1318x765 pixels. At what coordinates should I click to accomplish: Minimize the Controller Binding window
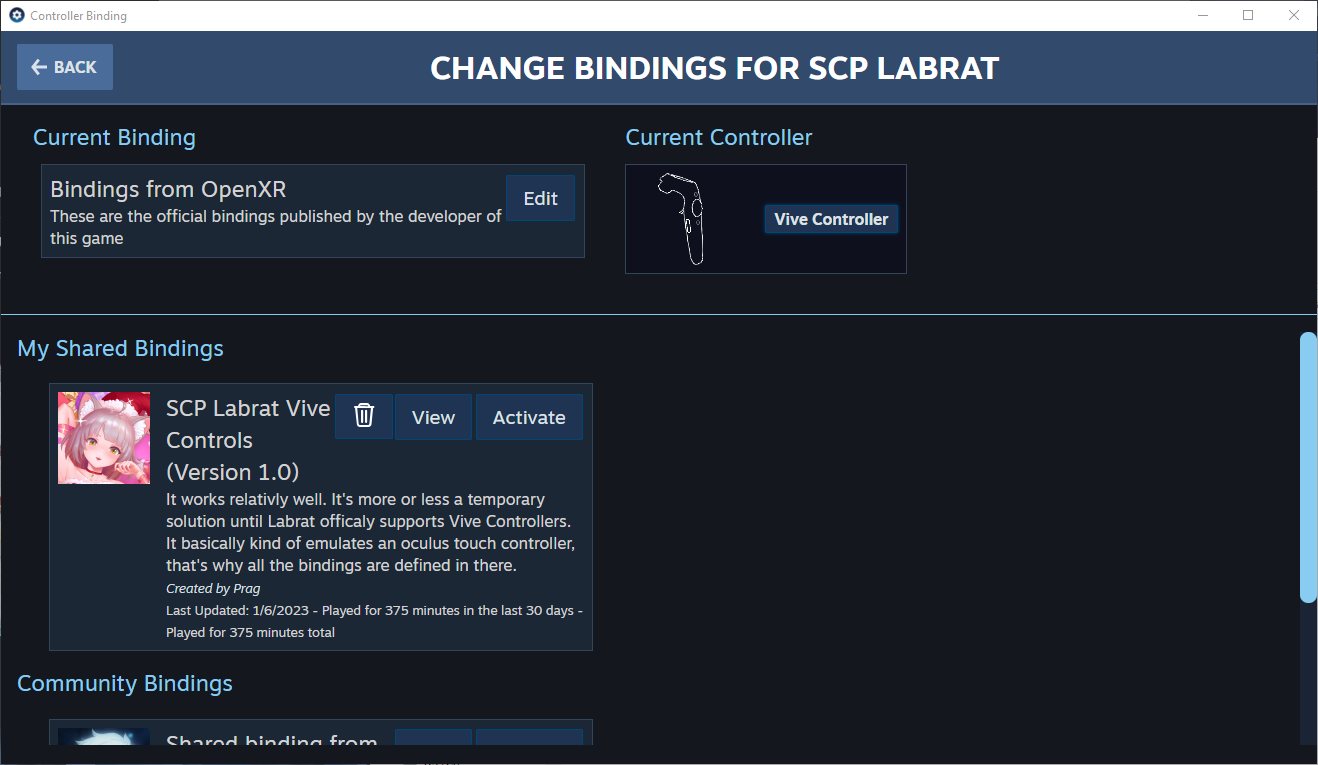[1203, 15]
